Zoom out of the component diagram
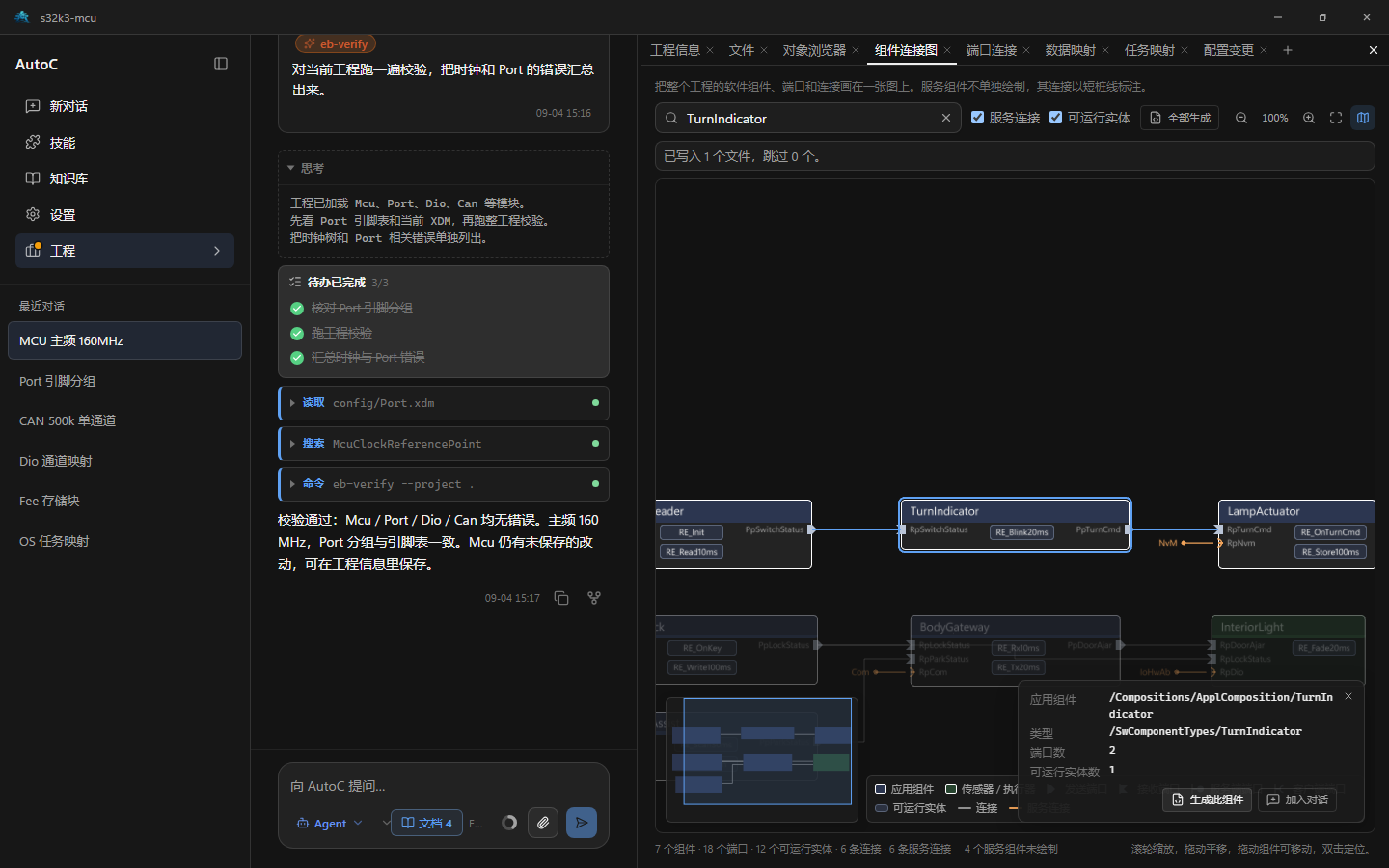1389x868 pixels. coord(1241,118)
